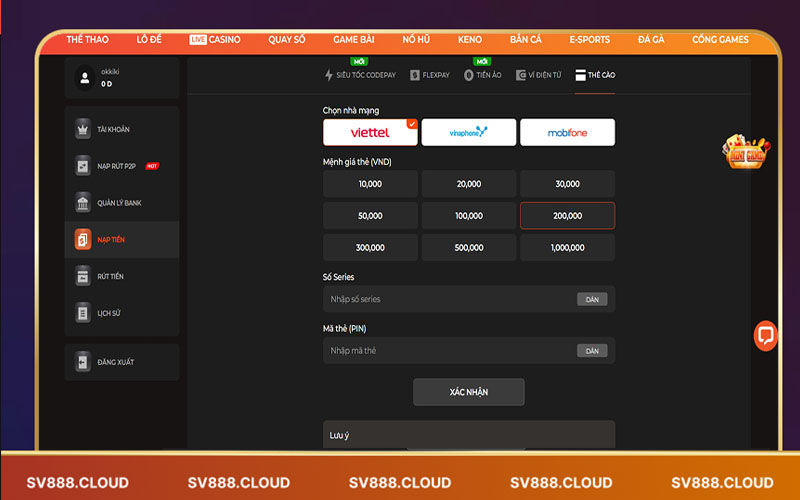Click the red HOT badge on Nạp Rút P2P
This screenshot has height=500, width=800.
coord(152,166)
